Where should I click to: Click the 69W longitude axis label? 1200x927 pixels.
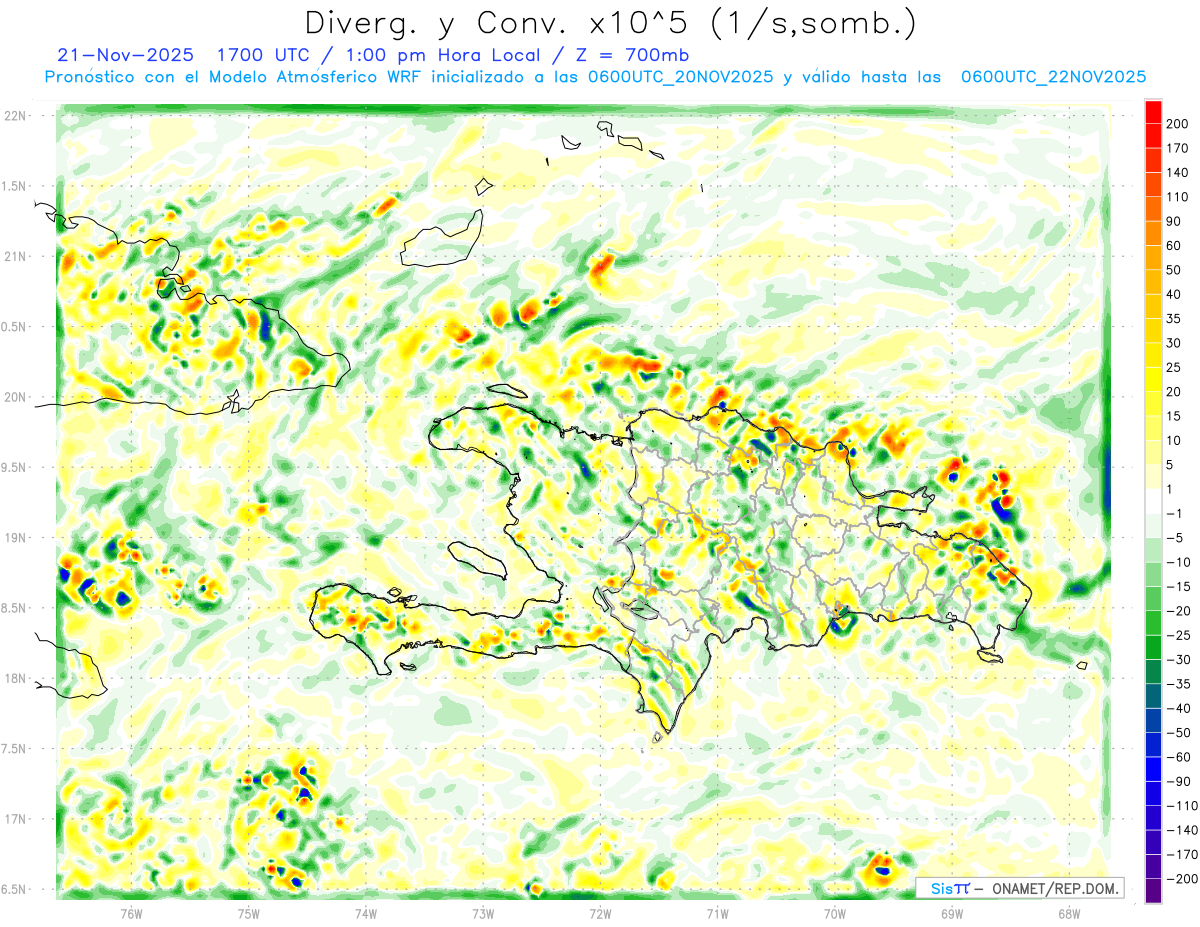click(952, 912)
